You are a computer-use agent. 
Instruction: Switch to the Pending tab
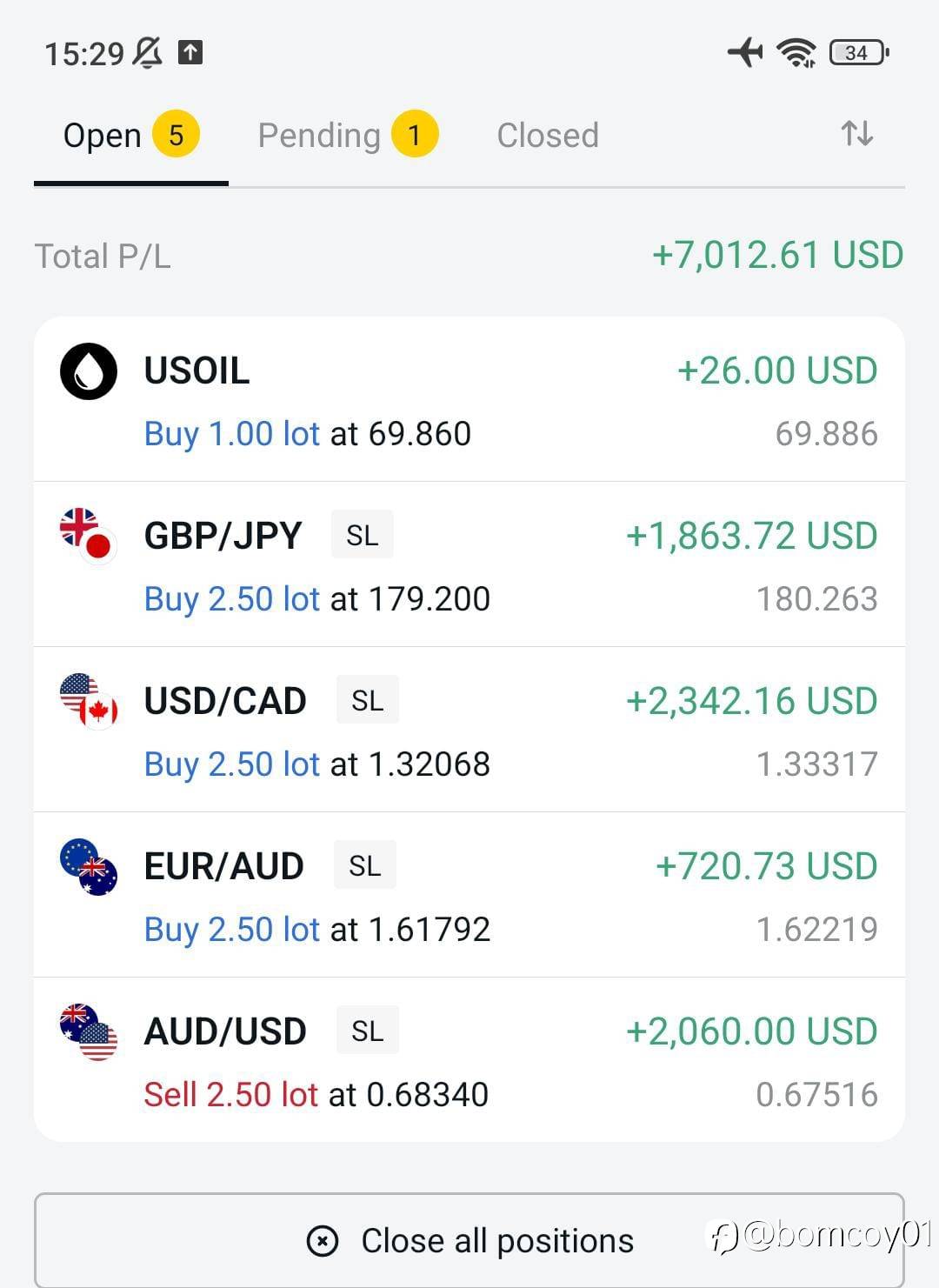click(x=319, y=136)
